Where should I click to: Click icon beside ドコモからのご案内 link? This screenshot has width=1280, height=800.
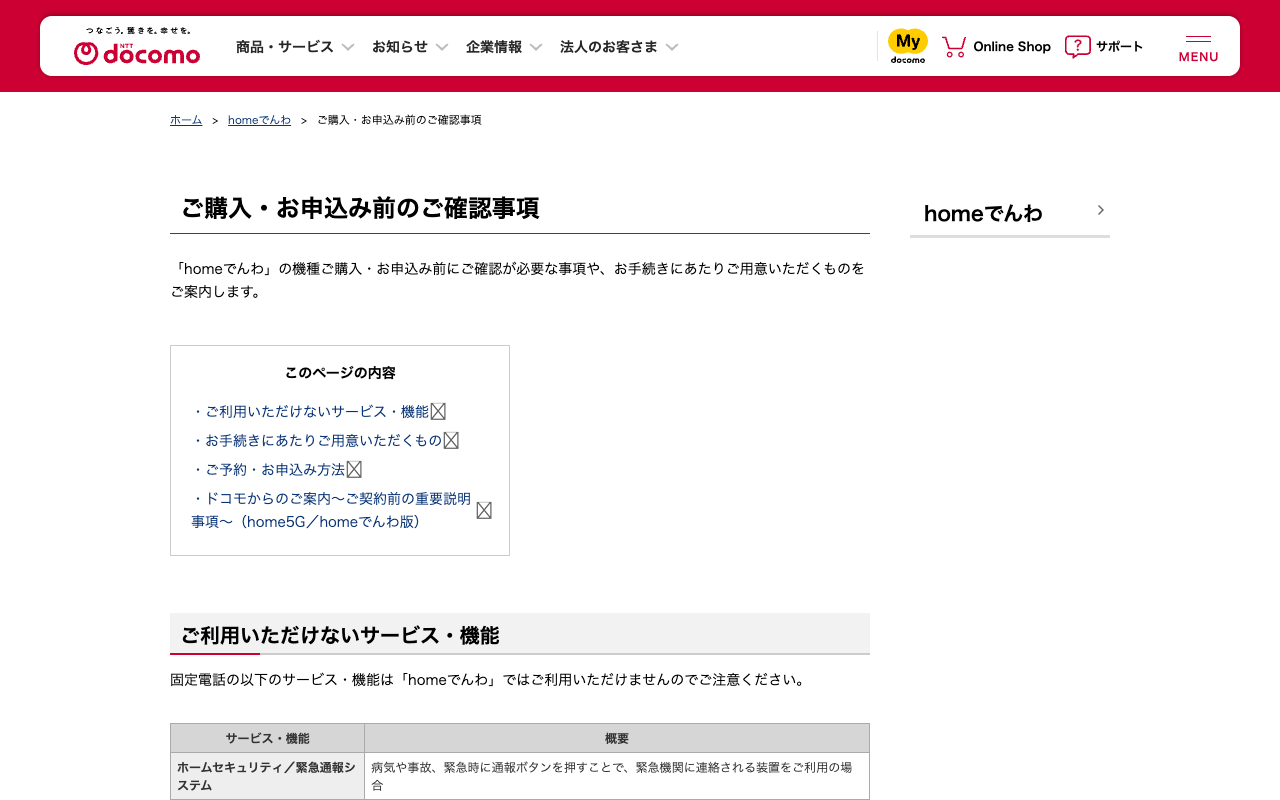tap(484, 510)
